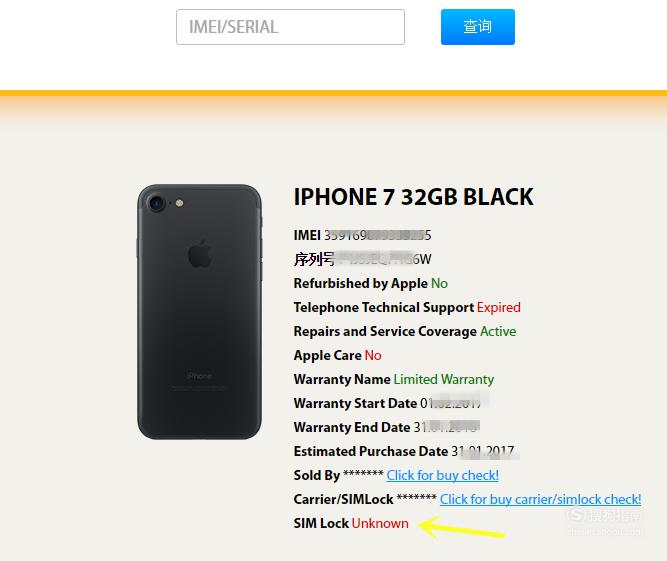The image size is (667, 561).
Task: Click the Warranty Start Date value
Action: tap(454, 403)
